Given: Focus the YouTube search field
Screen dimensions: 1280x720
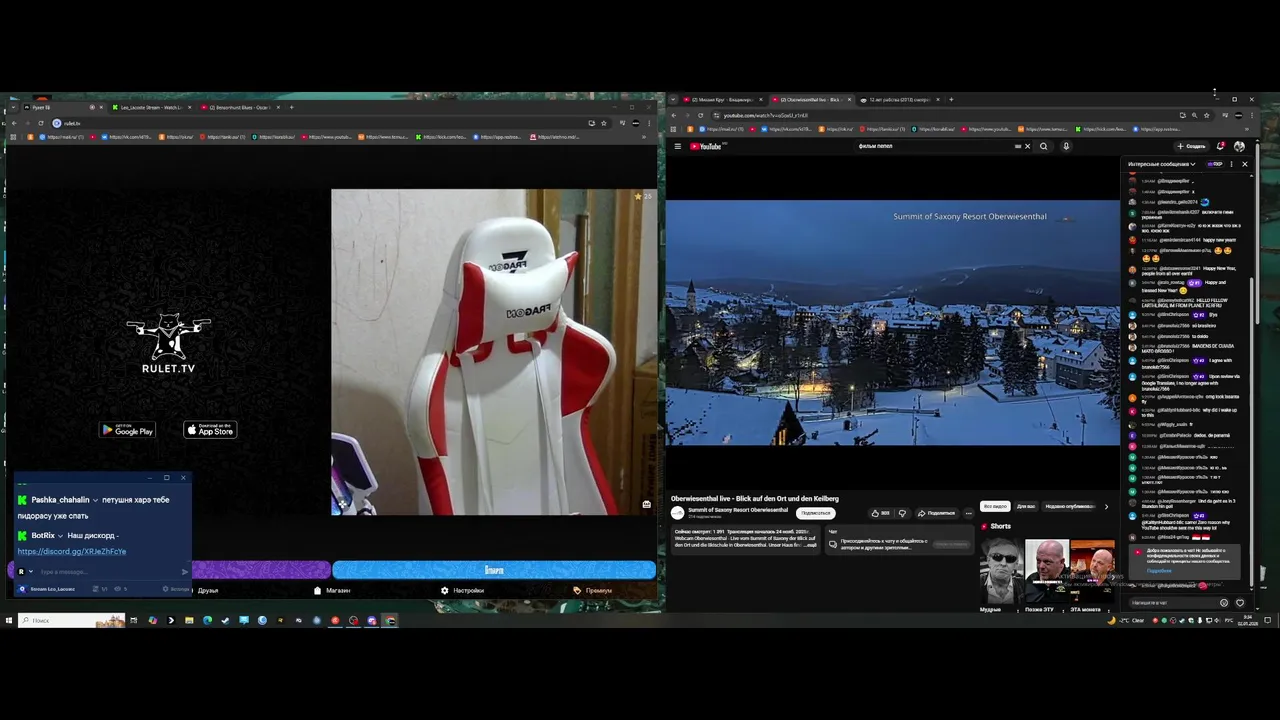Looking at the screenshot, I should coord(935,146).
